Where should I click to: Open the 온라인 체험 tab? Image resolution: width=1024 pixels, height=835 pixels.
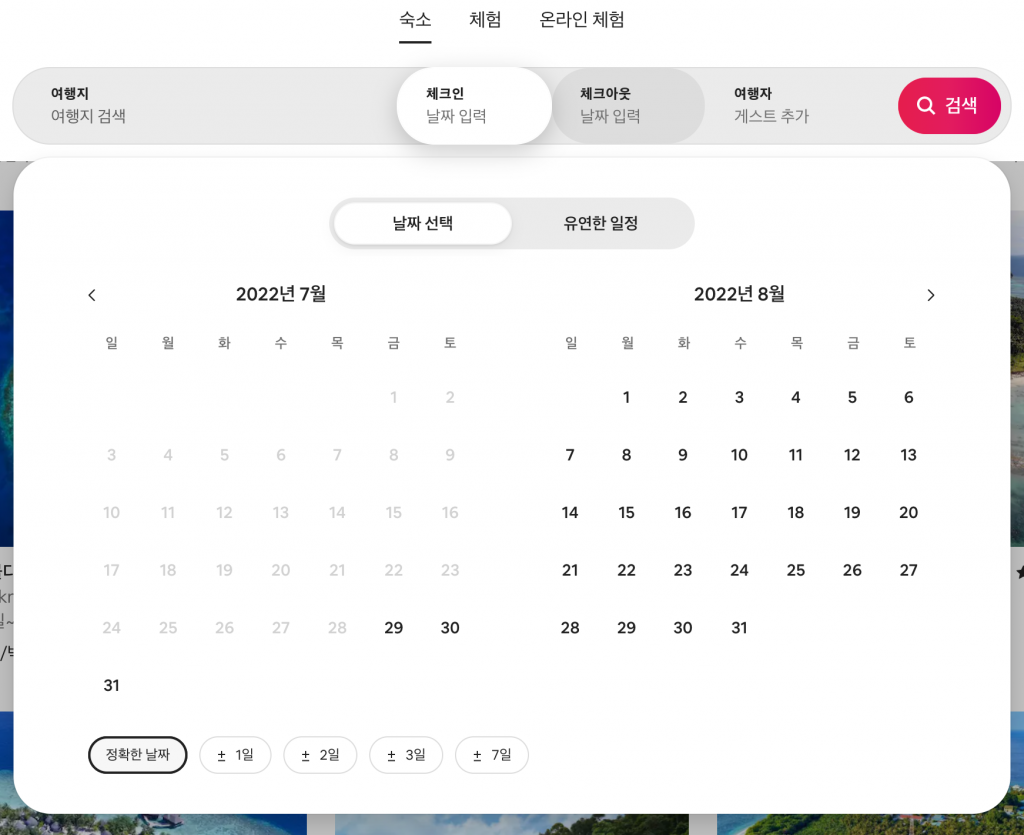582,20
